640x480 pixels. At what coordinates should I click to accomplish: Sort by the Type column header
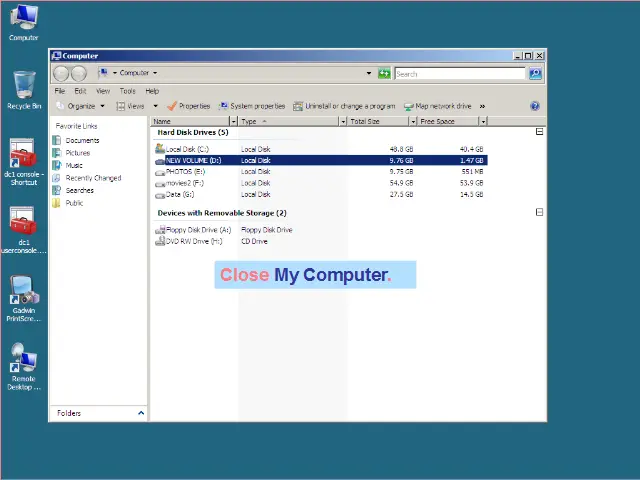(x=289, y=121)
